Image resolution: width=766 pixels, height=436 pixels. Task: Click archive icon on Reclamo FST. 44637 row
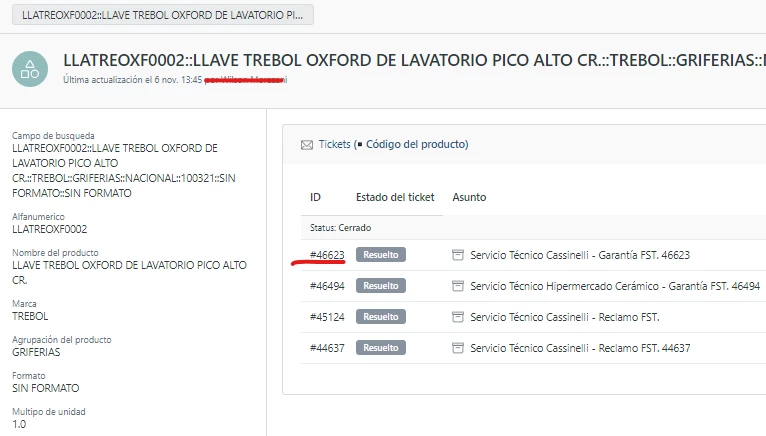[x=458, y=348]
